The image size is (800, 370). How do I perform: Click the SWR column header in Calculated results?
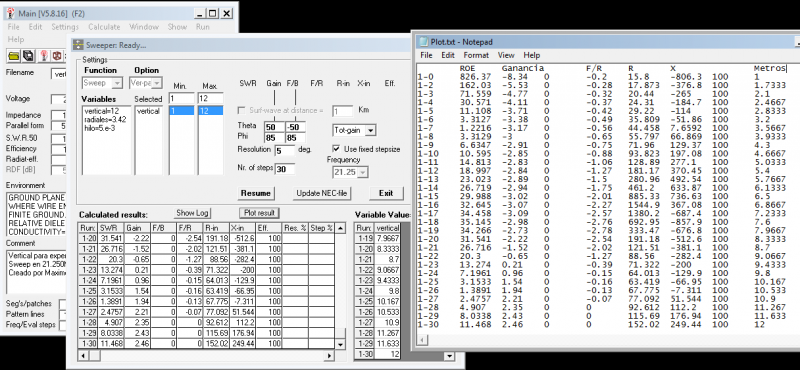tap(110, 228)
